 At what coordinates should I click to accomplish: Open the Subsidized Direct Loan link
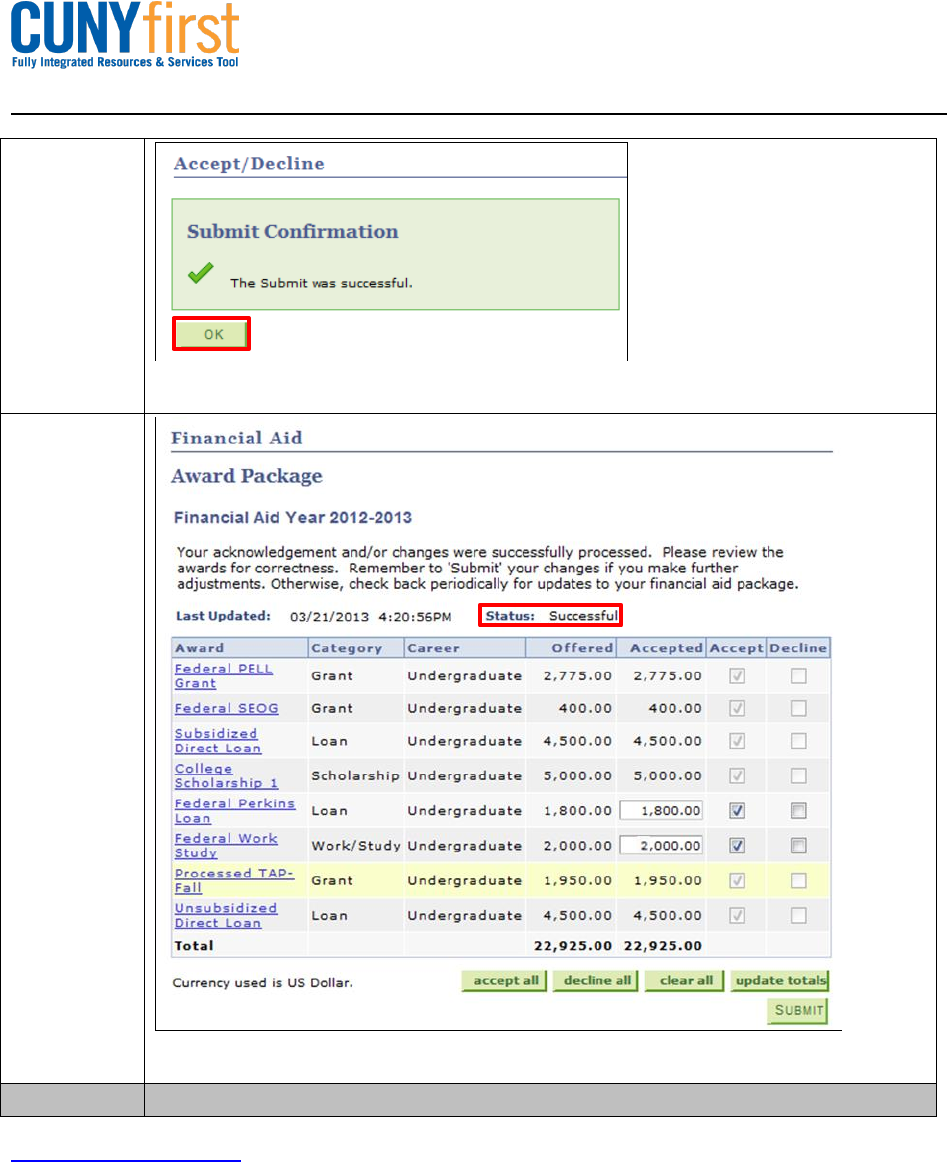tap(217, 740)
